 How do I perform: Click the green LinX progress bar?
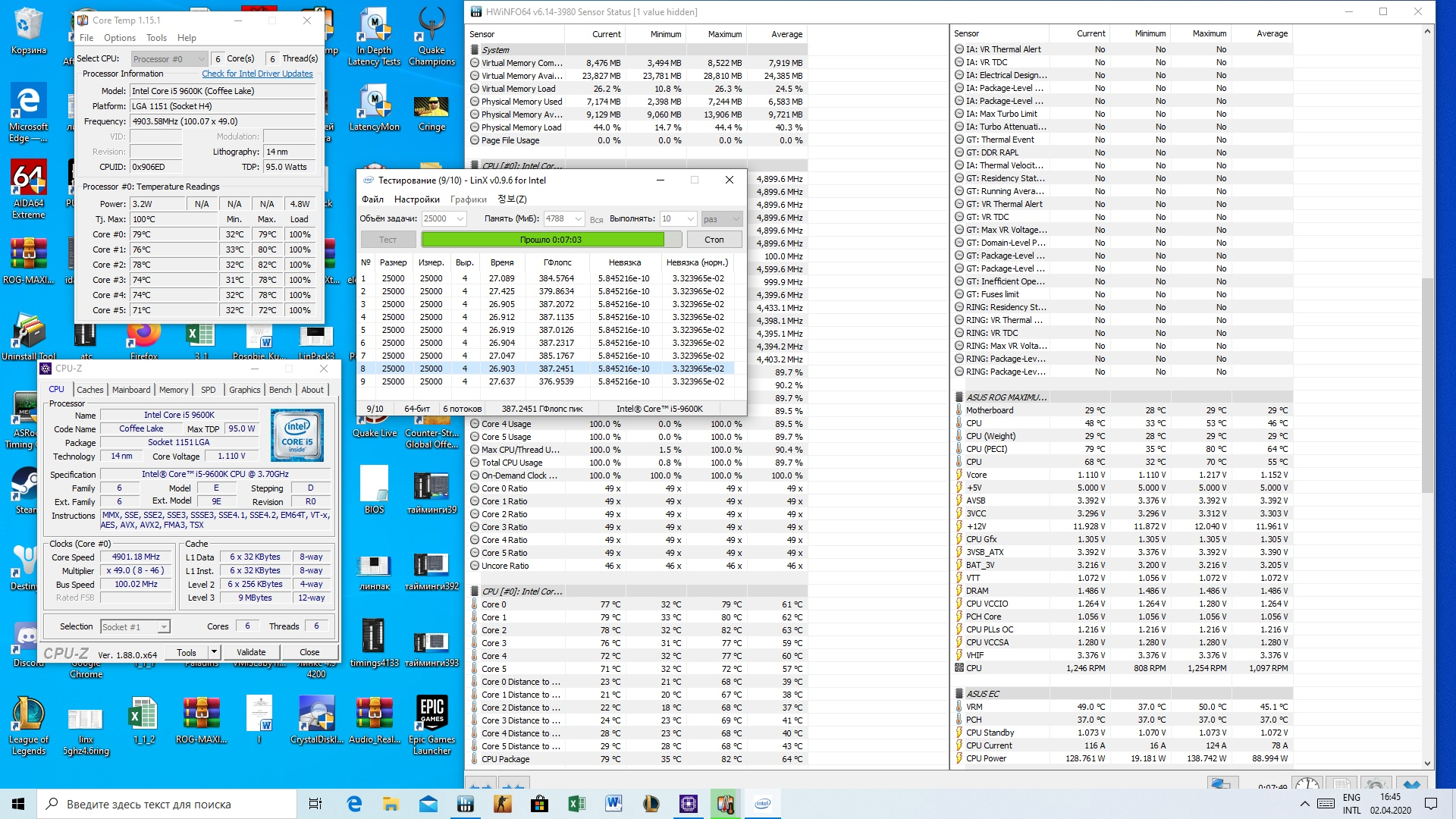tap(542, 240)
